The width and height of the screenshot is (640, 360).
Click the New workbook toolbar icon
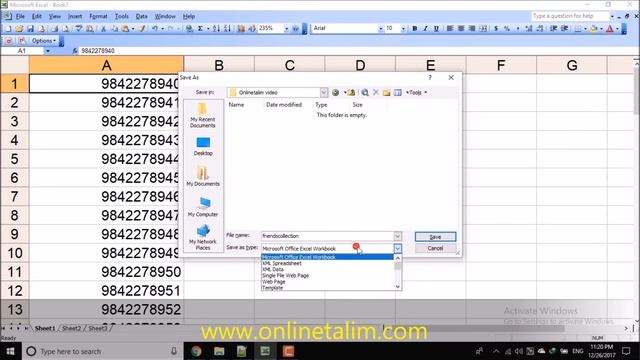(8, 29)
